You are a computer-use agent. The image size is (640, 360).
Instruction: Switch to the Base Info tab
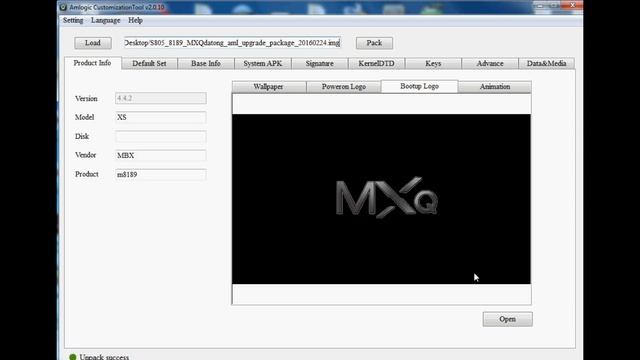click(206, 63)
